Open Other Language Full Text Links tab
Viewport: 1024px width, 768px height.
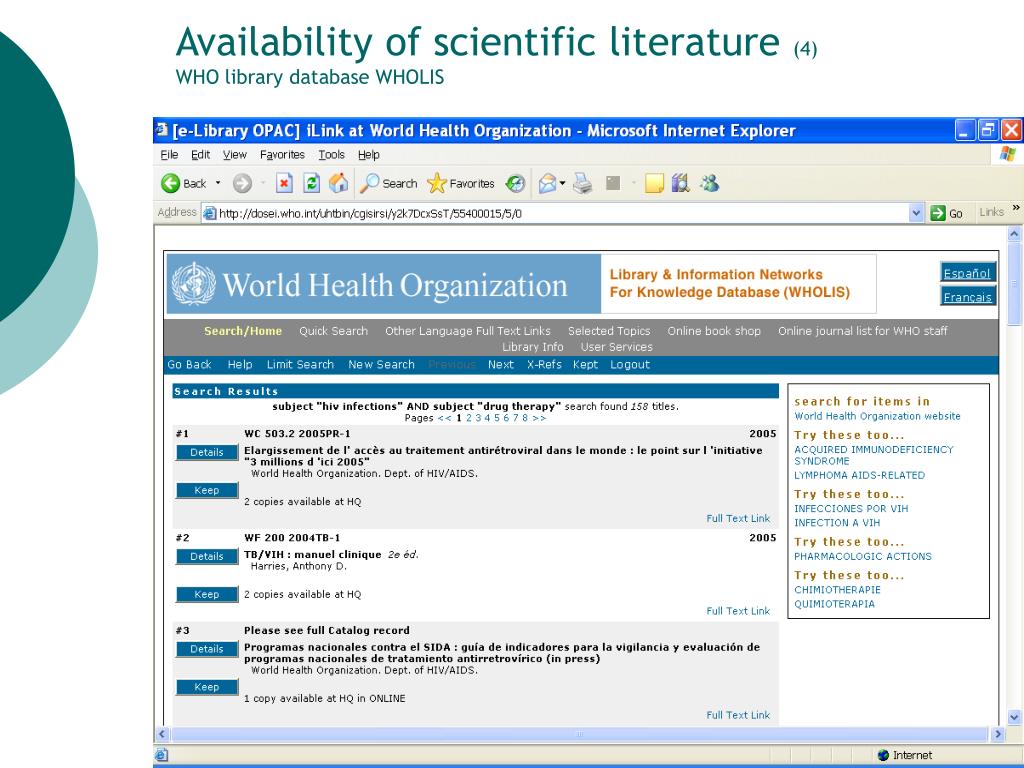click(468, 331)
